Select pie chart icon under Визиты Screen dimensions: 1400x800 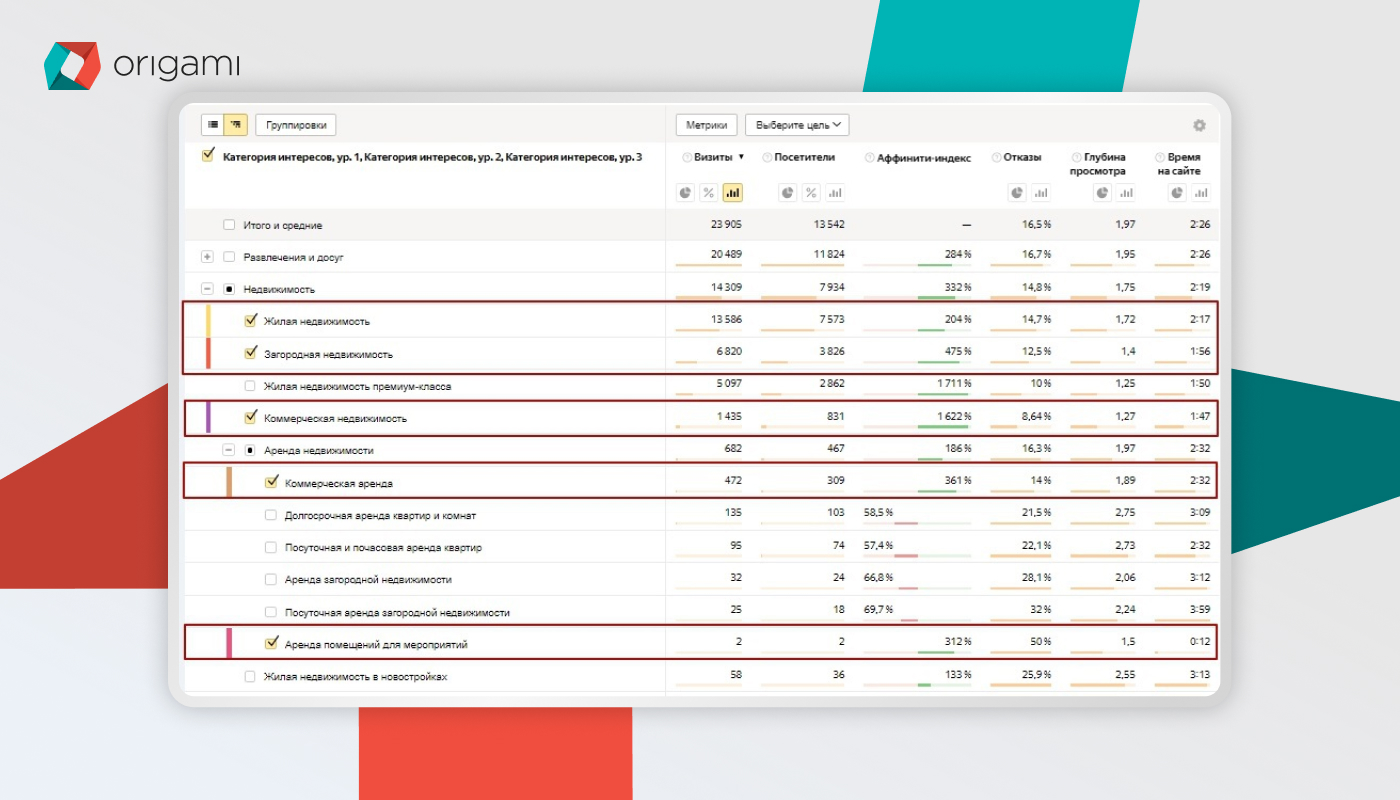[x=685, y=192]
